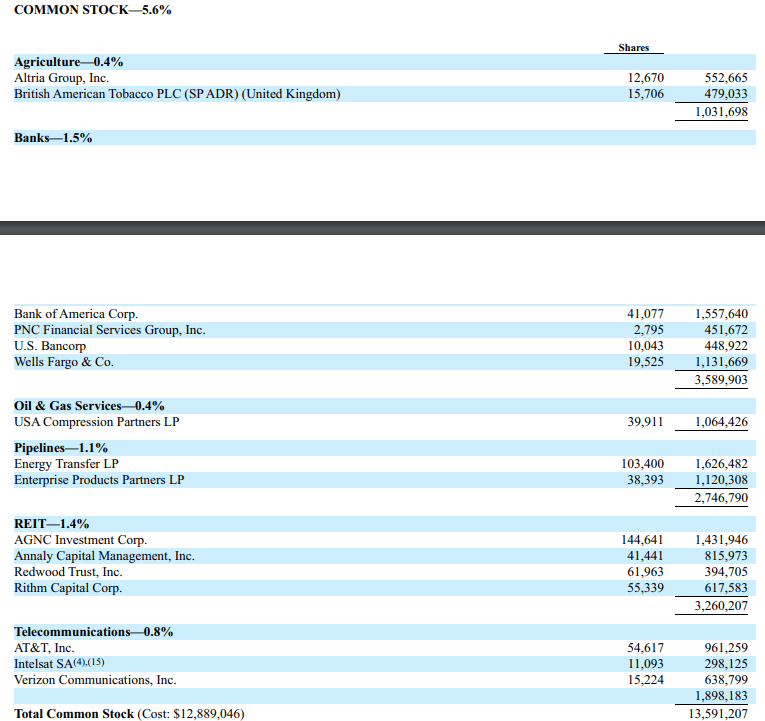Select Agriculture subtotal 1,031,698

coord(721,112)
